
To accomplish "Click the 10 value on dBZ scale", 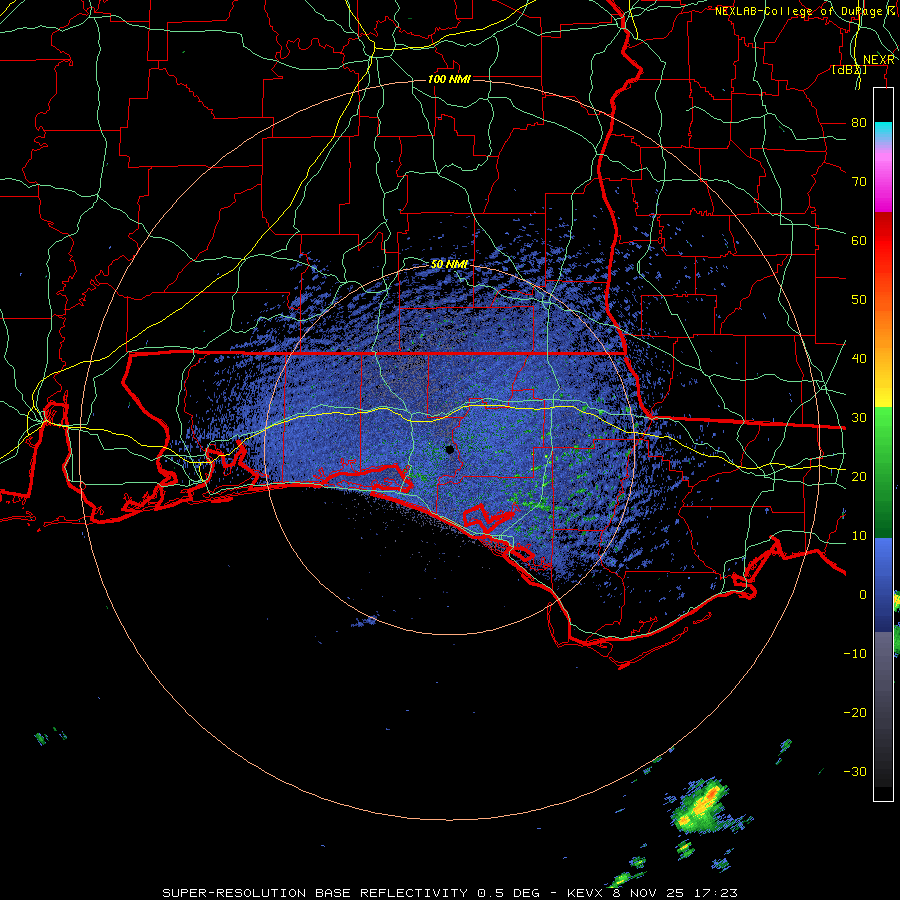I will point(859,536).
